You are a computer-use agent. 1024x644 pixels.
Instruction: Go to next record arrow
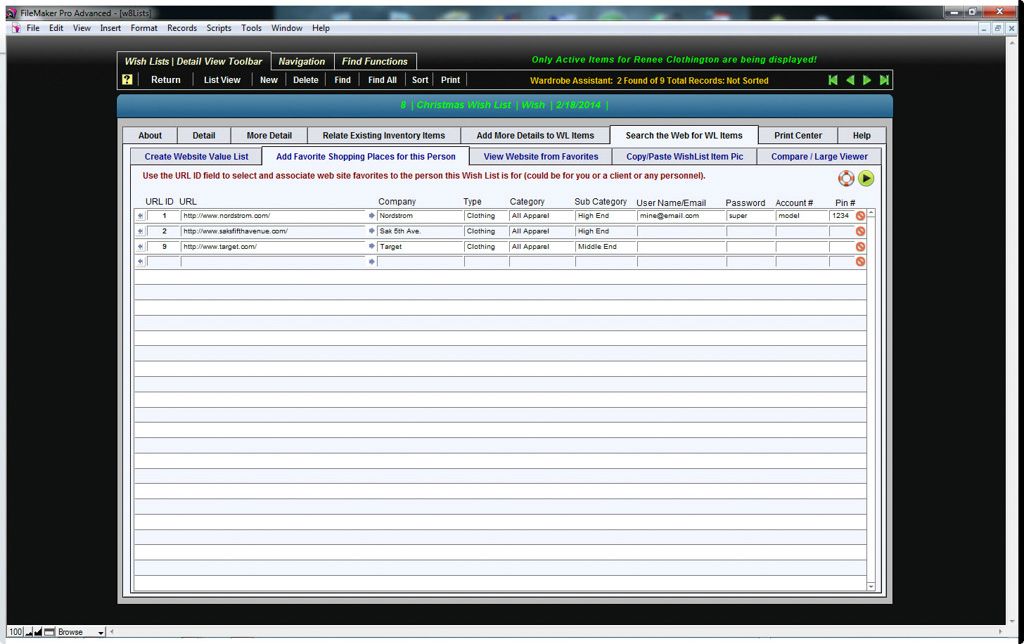coord(867,80)
